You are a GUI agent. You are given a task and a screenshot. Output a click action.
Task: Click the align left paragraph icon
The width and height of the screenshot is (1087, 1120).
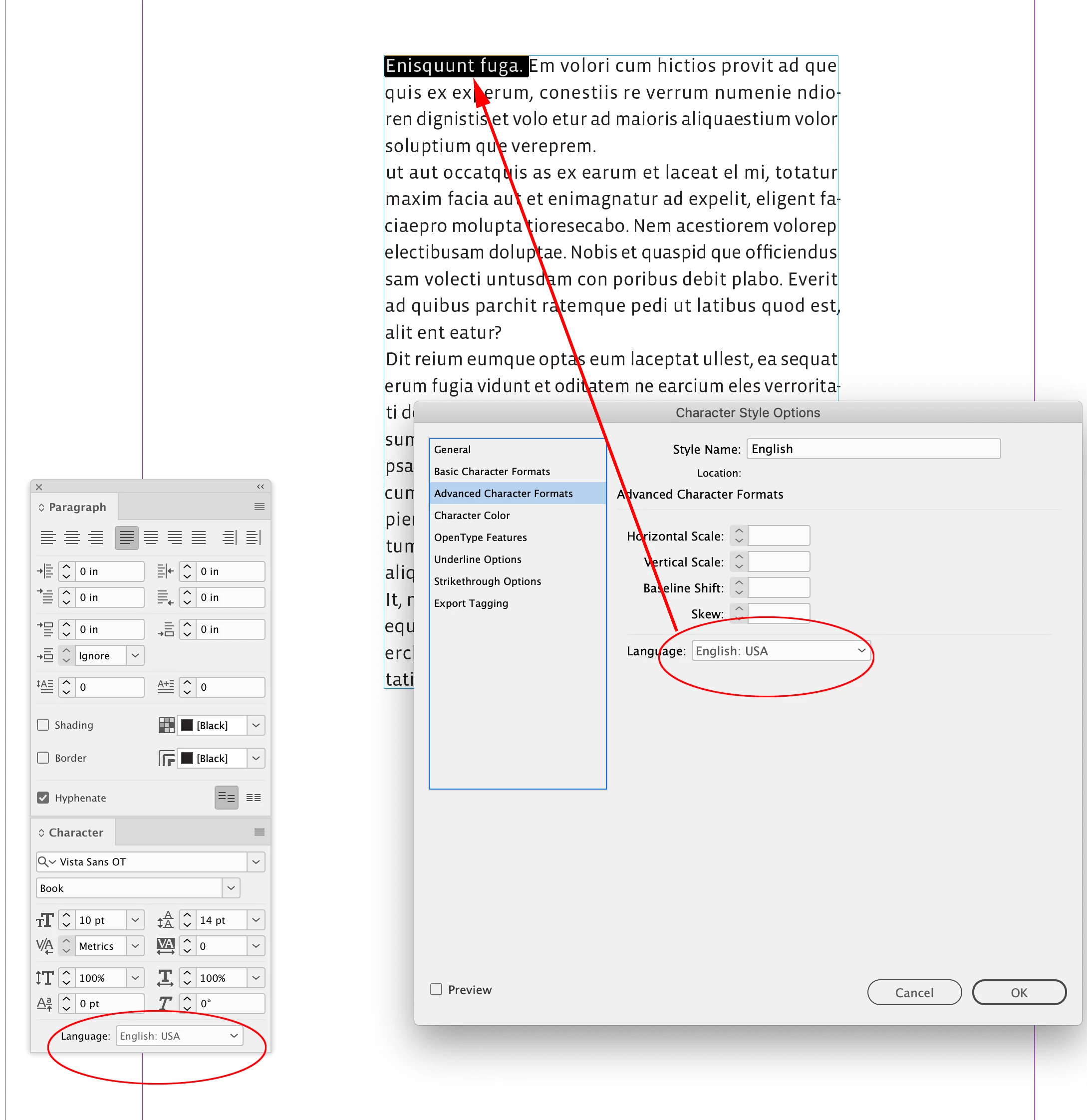pos(48,538)
